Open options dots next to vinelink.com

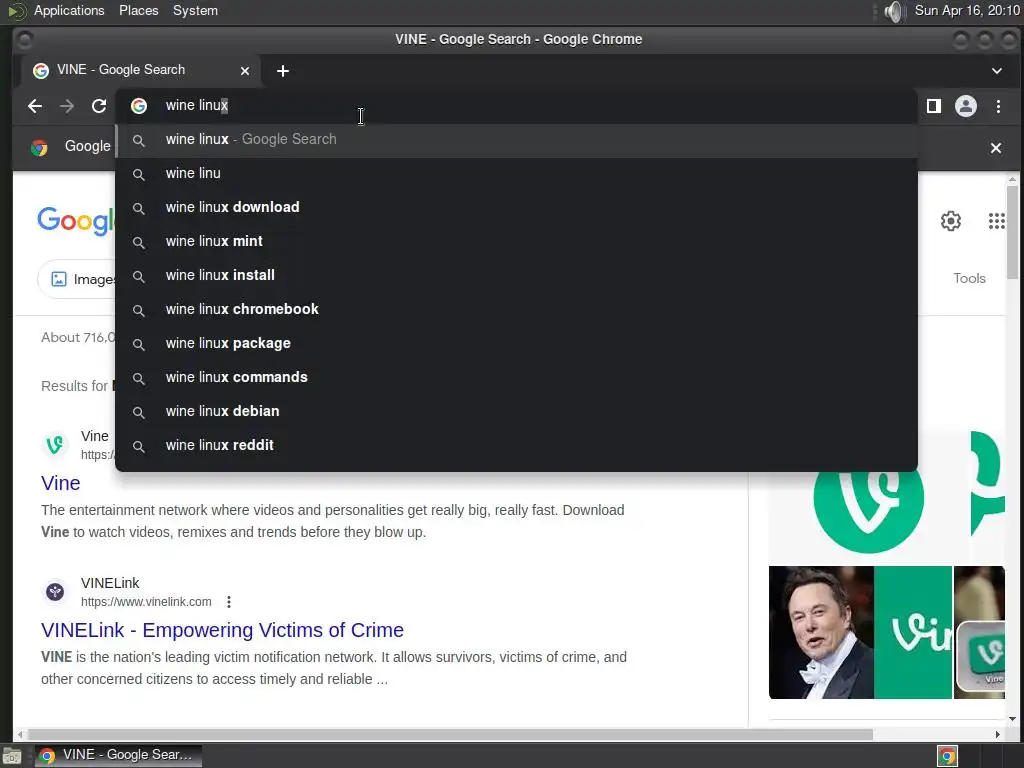tap(229, 601)
